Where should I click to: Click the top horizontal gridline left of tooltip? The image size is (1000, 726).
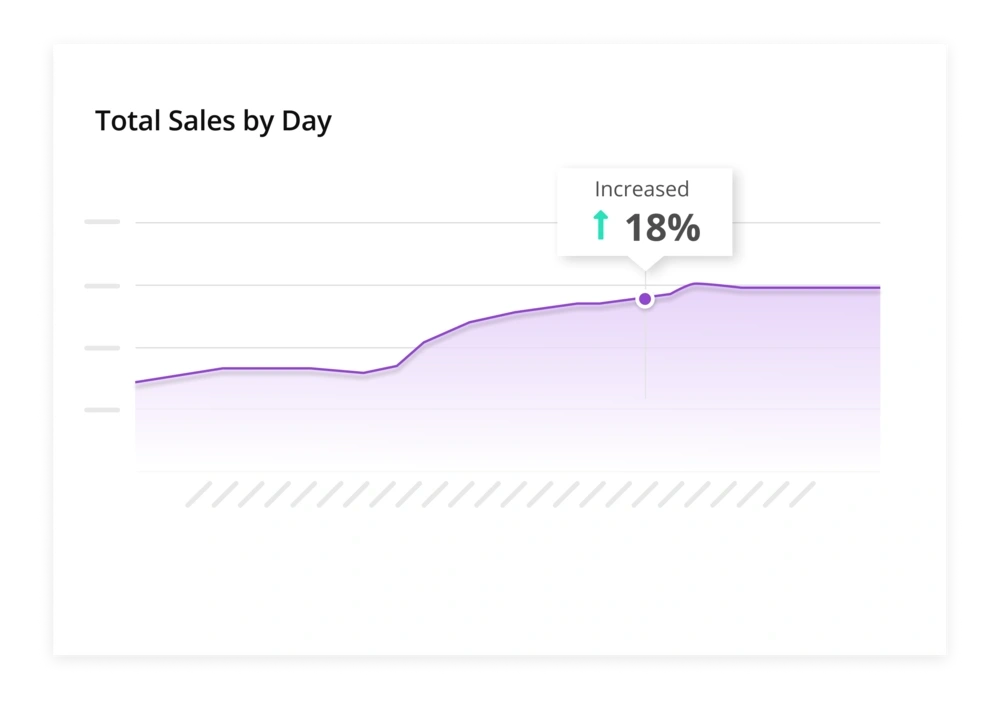click(340, 222)
